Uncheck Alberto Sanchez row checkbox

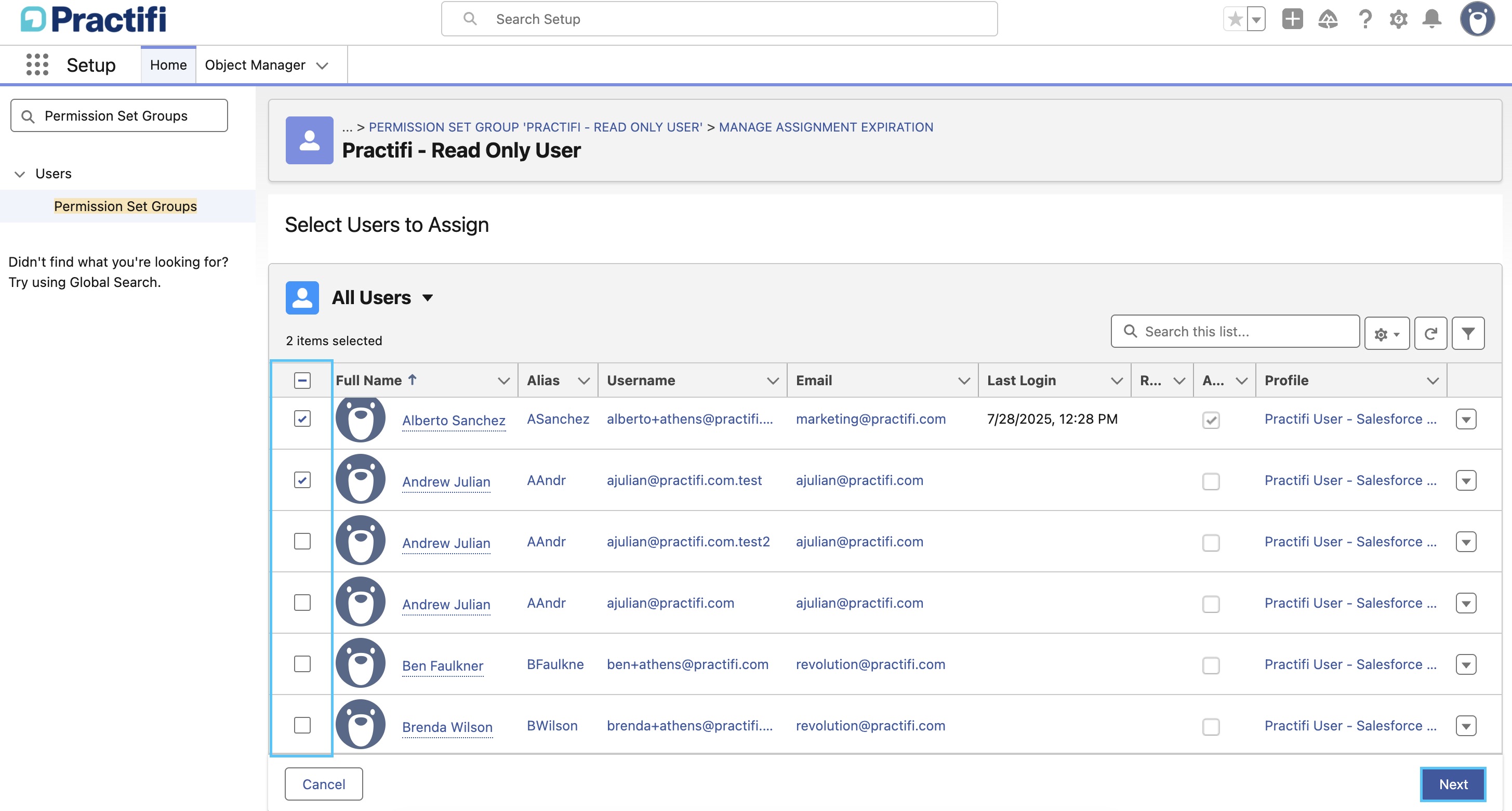click(302, 418)
